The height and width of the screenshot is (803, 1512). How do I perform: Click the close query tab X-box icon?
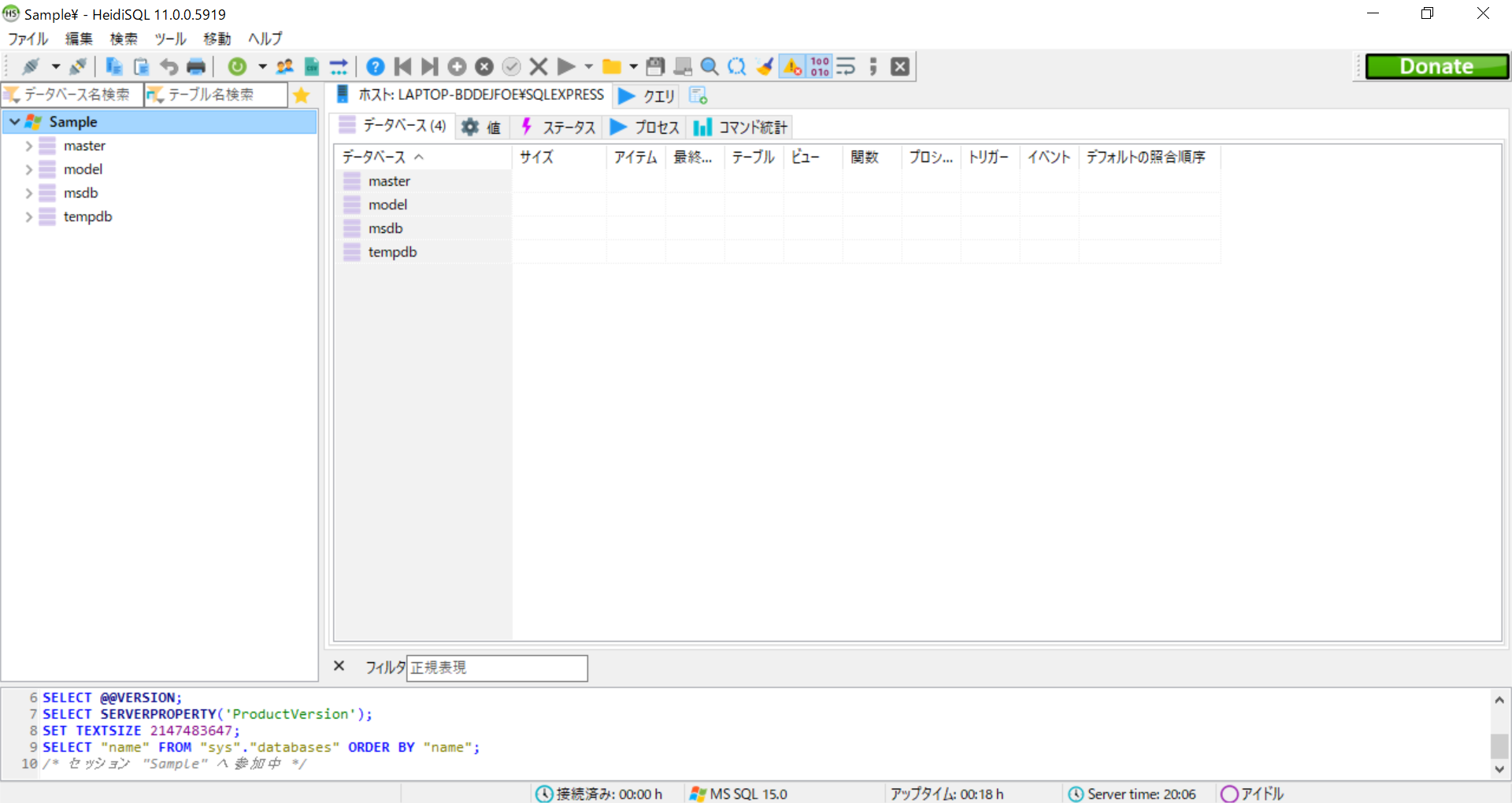coord(900,67)
